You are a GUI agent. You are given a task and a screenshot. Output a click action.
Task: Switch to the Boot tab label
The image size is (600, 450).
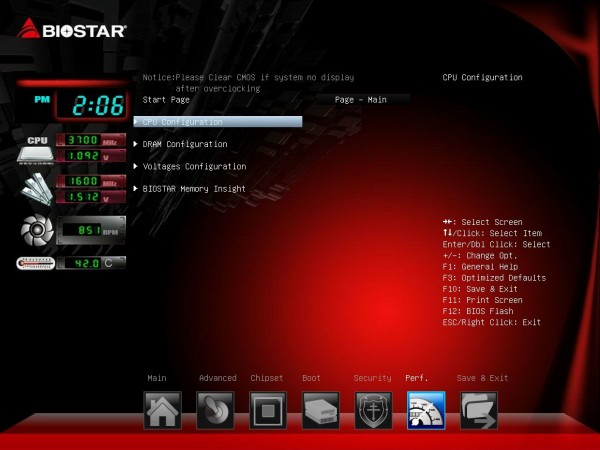[311, 378]
